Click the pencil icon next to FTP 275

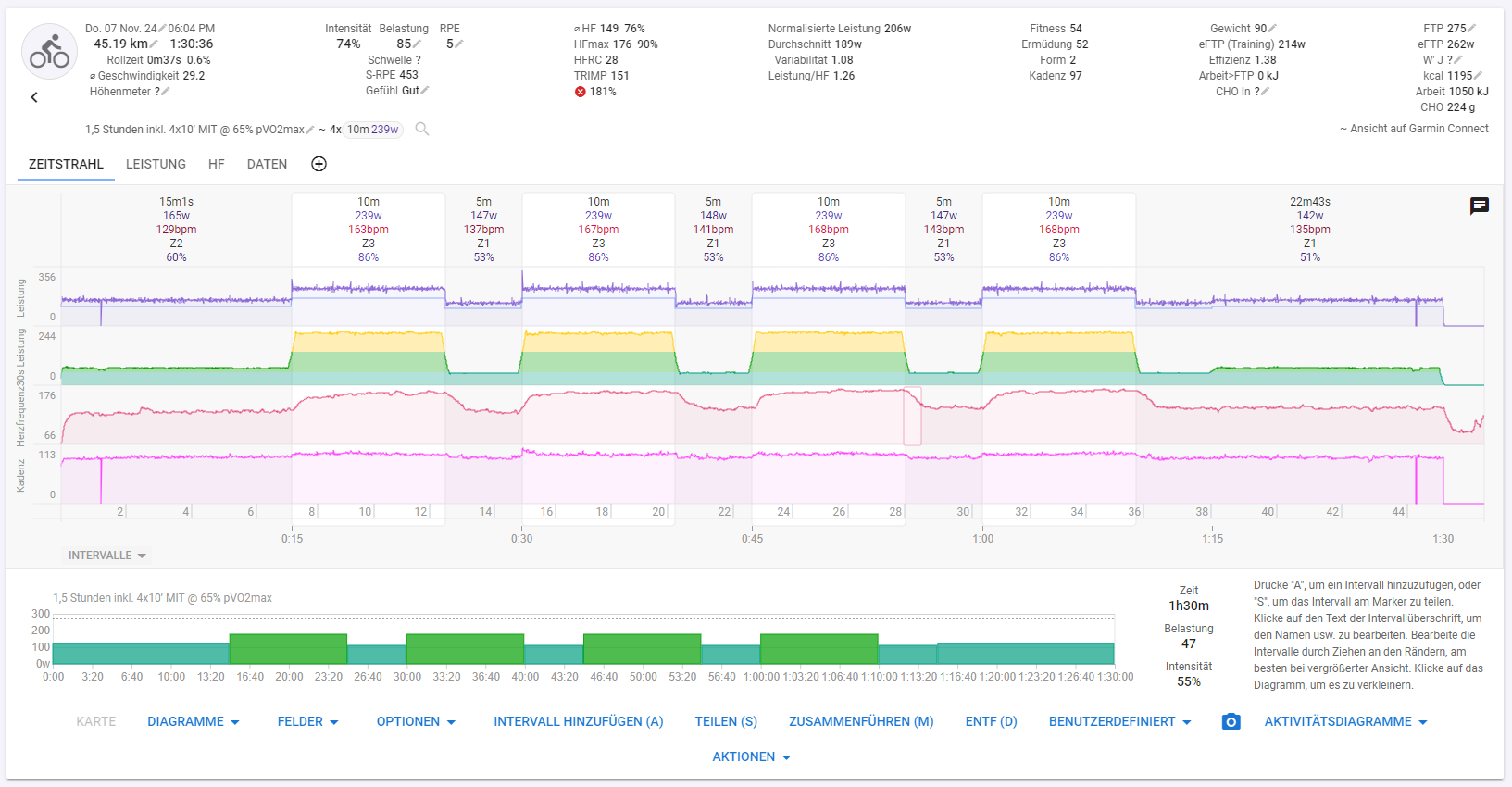pos(1472,29)
